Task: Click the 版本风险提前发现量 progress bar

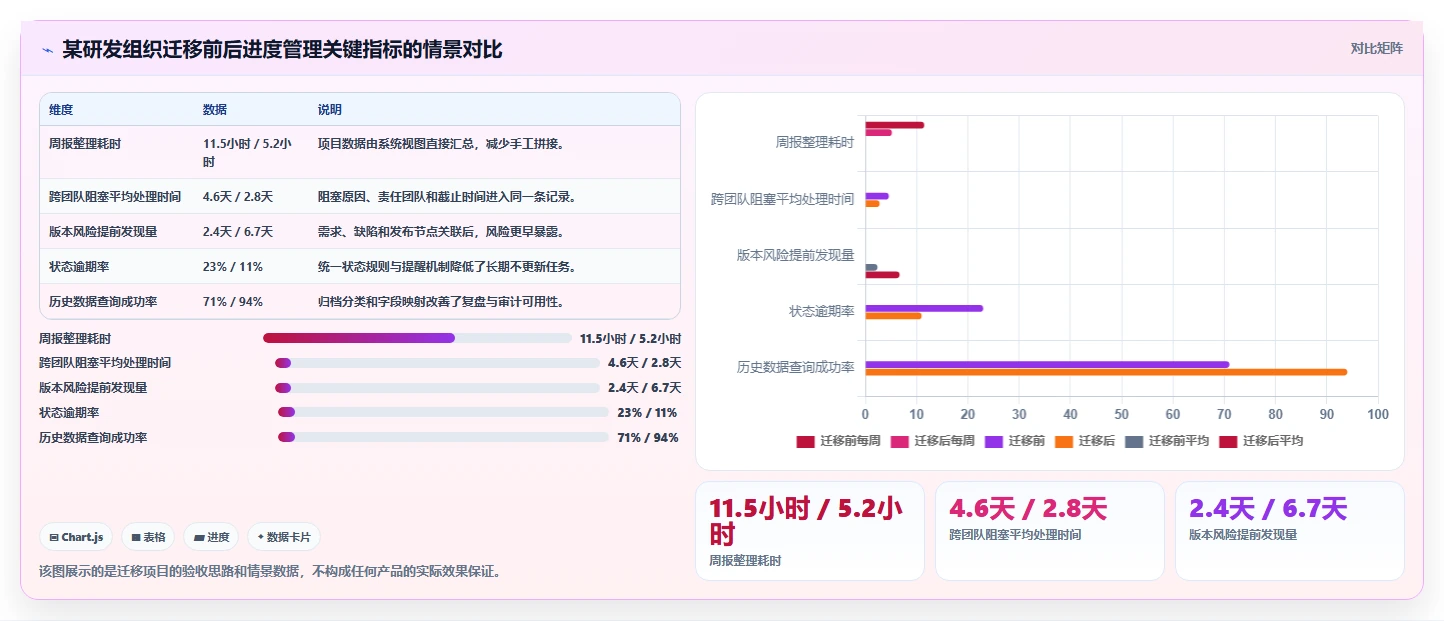Action: click(437, 388)
